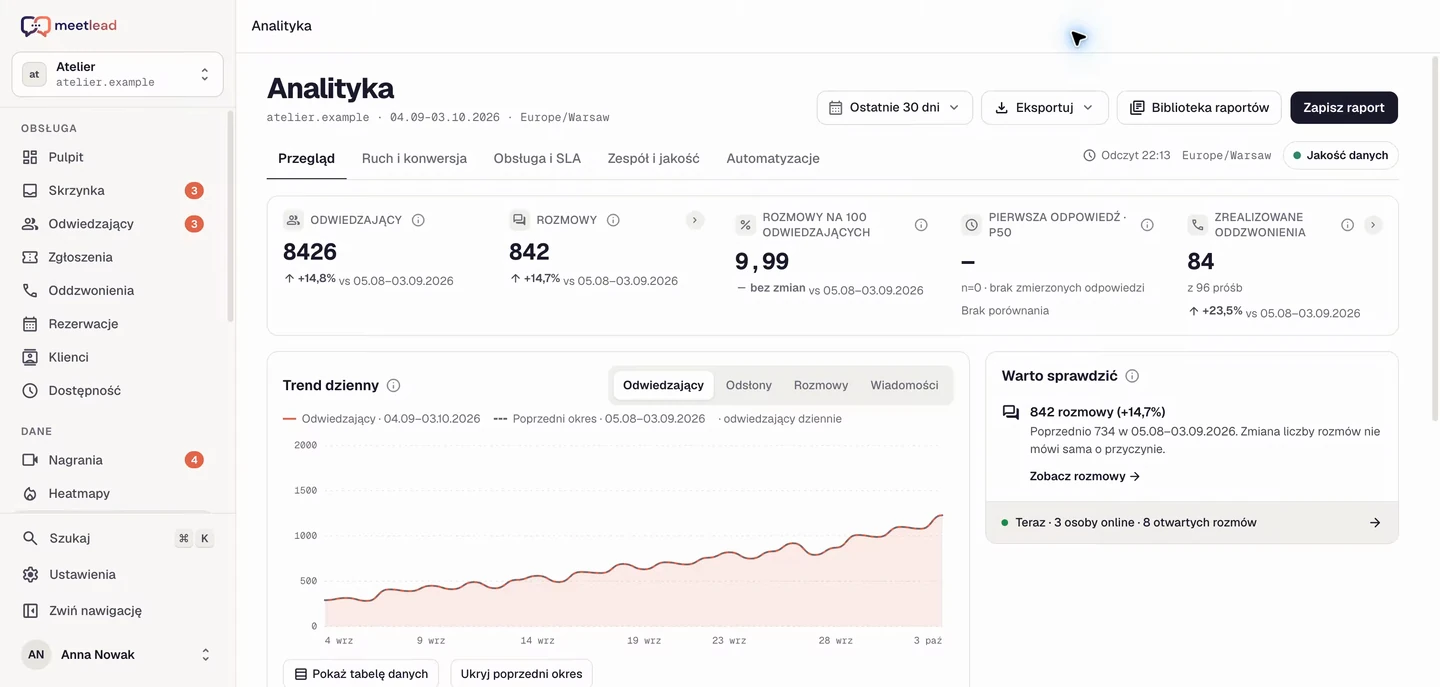
Task: Open Ostatnie 30 dni date dropdown
Action: coord(895,108)
